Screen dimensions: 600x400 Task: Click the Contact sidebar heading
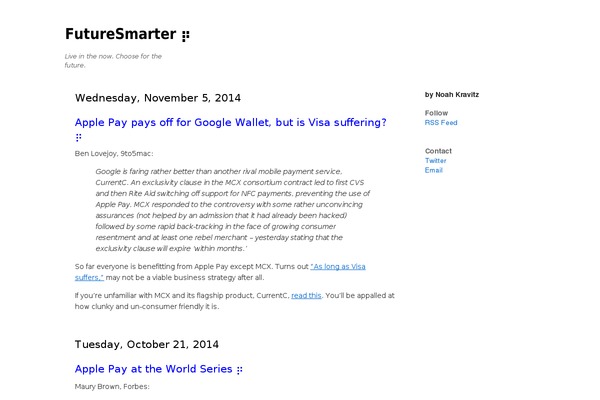coord(438,151)
